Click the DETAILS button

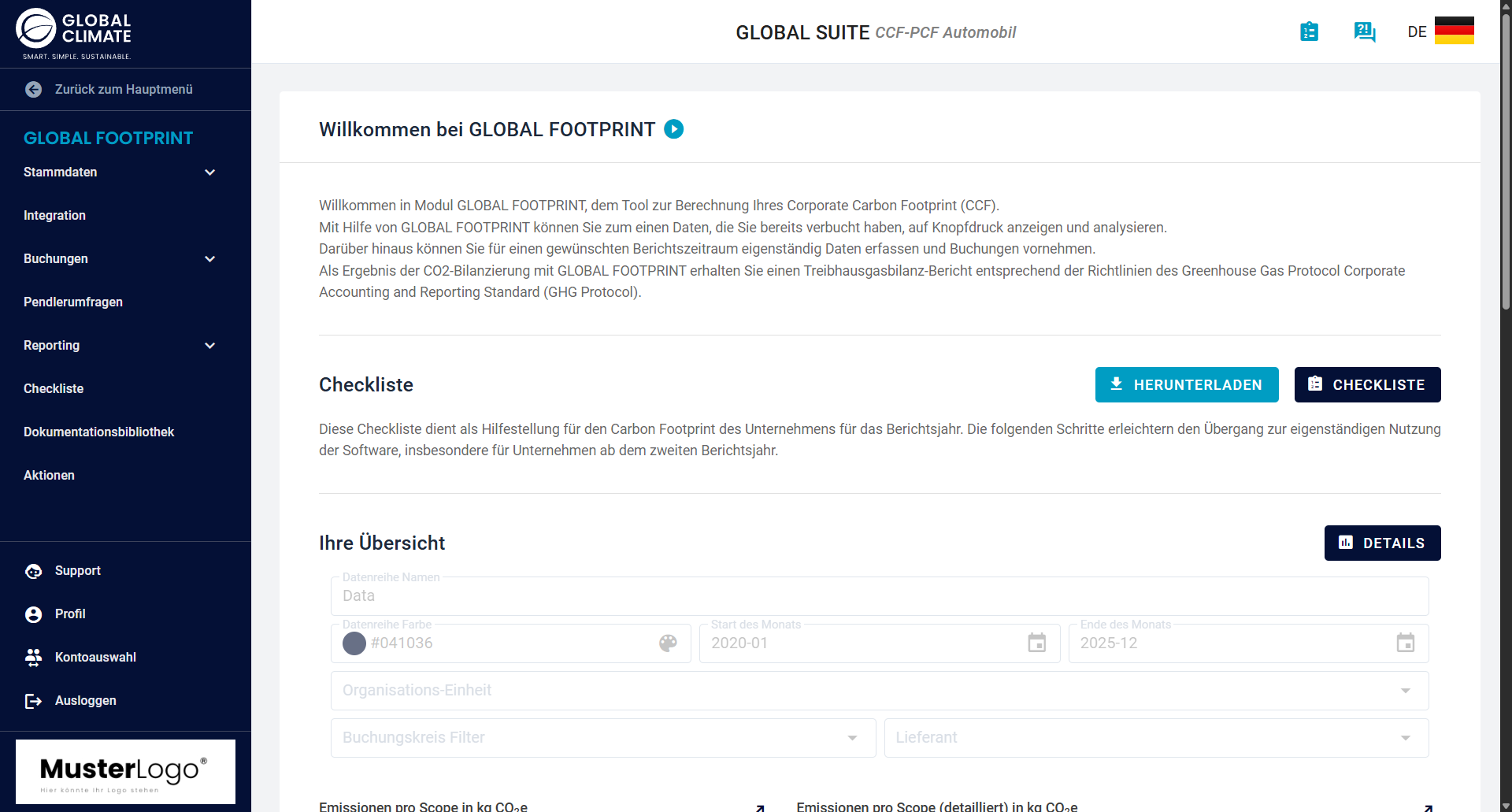pos(1383,543)
